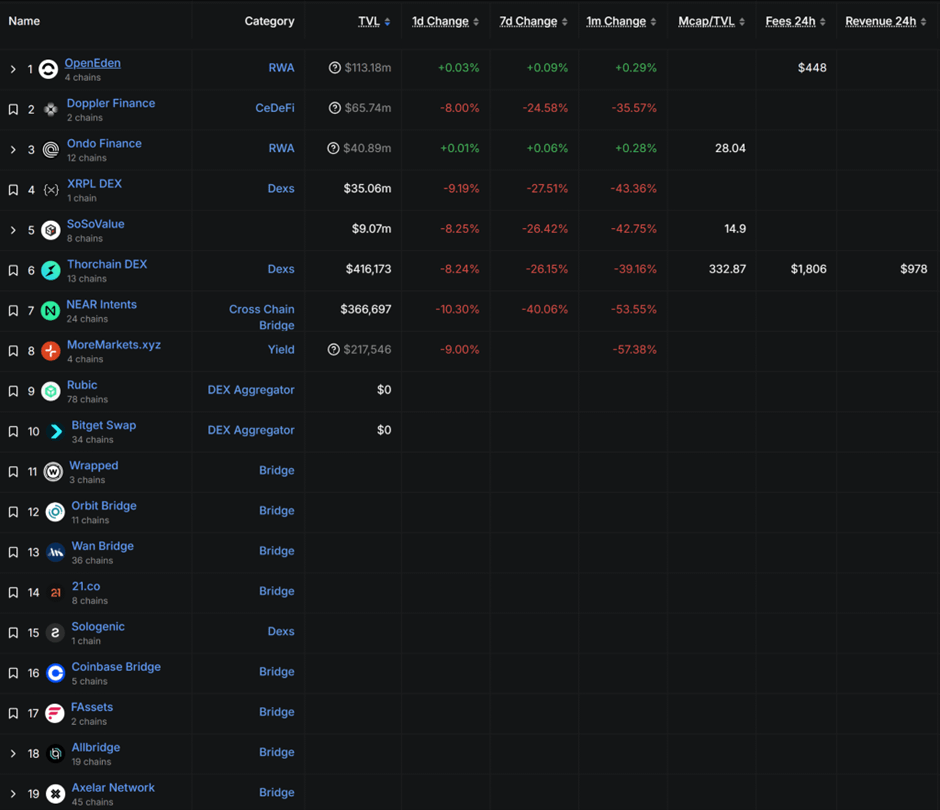940x810 pixels.
Task: Toggle bookmark for XRPL DEX row
Action: click(13, 190)
